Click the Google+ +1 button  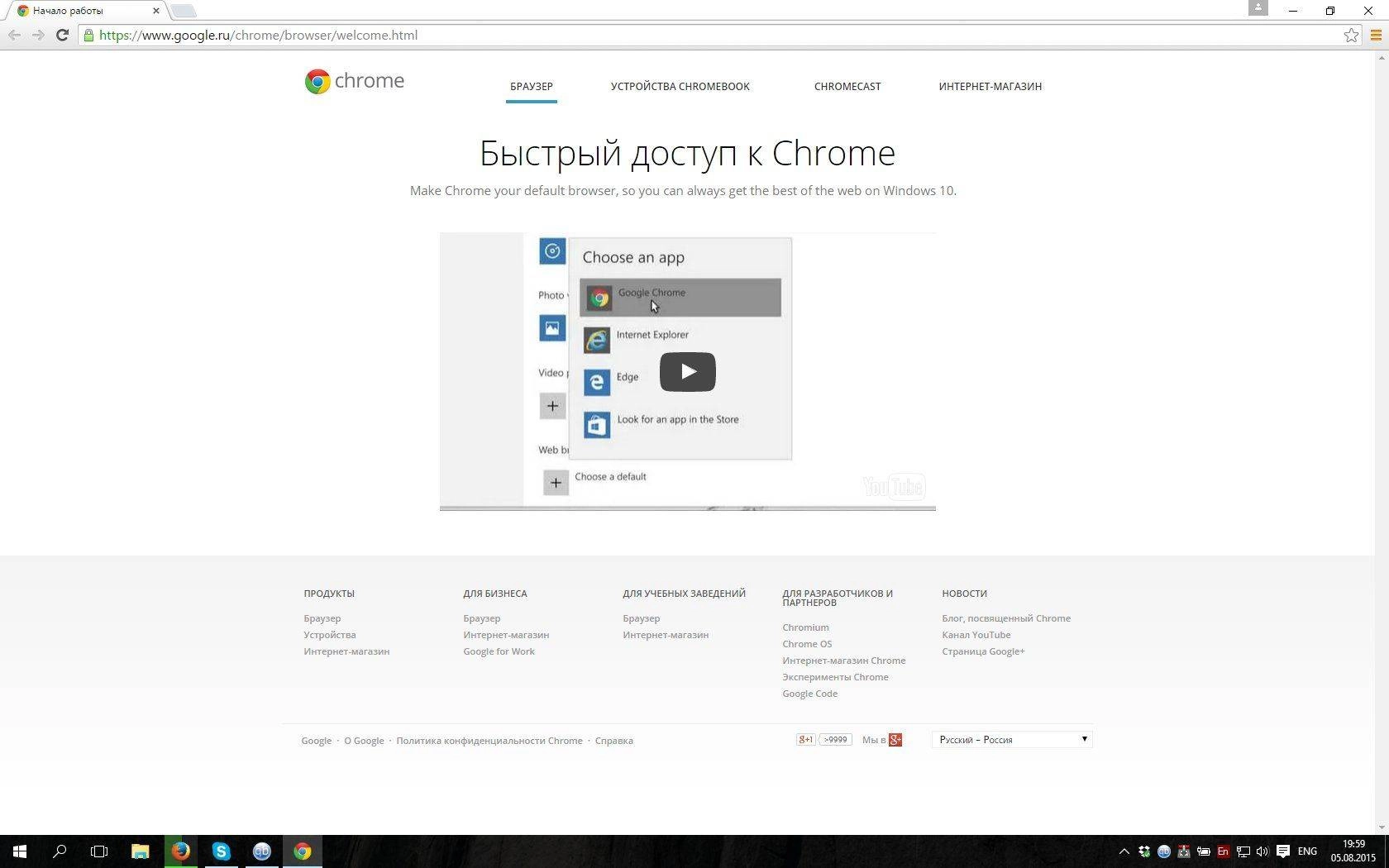point(805,740)
